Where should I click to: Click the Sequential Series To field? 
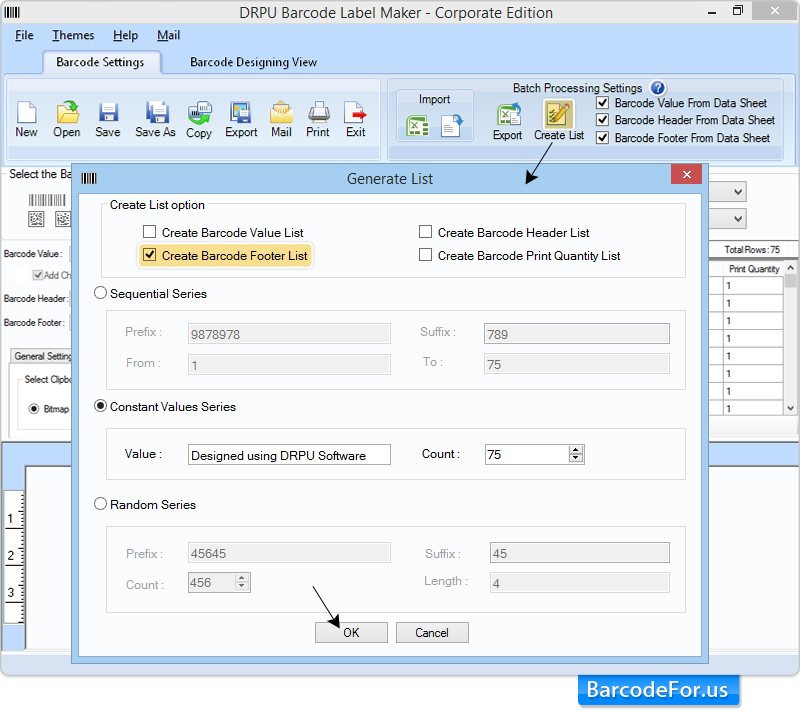(x=577, y=364)
